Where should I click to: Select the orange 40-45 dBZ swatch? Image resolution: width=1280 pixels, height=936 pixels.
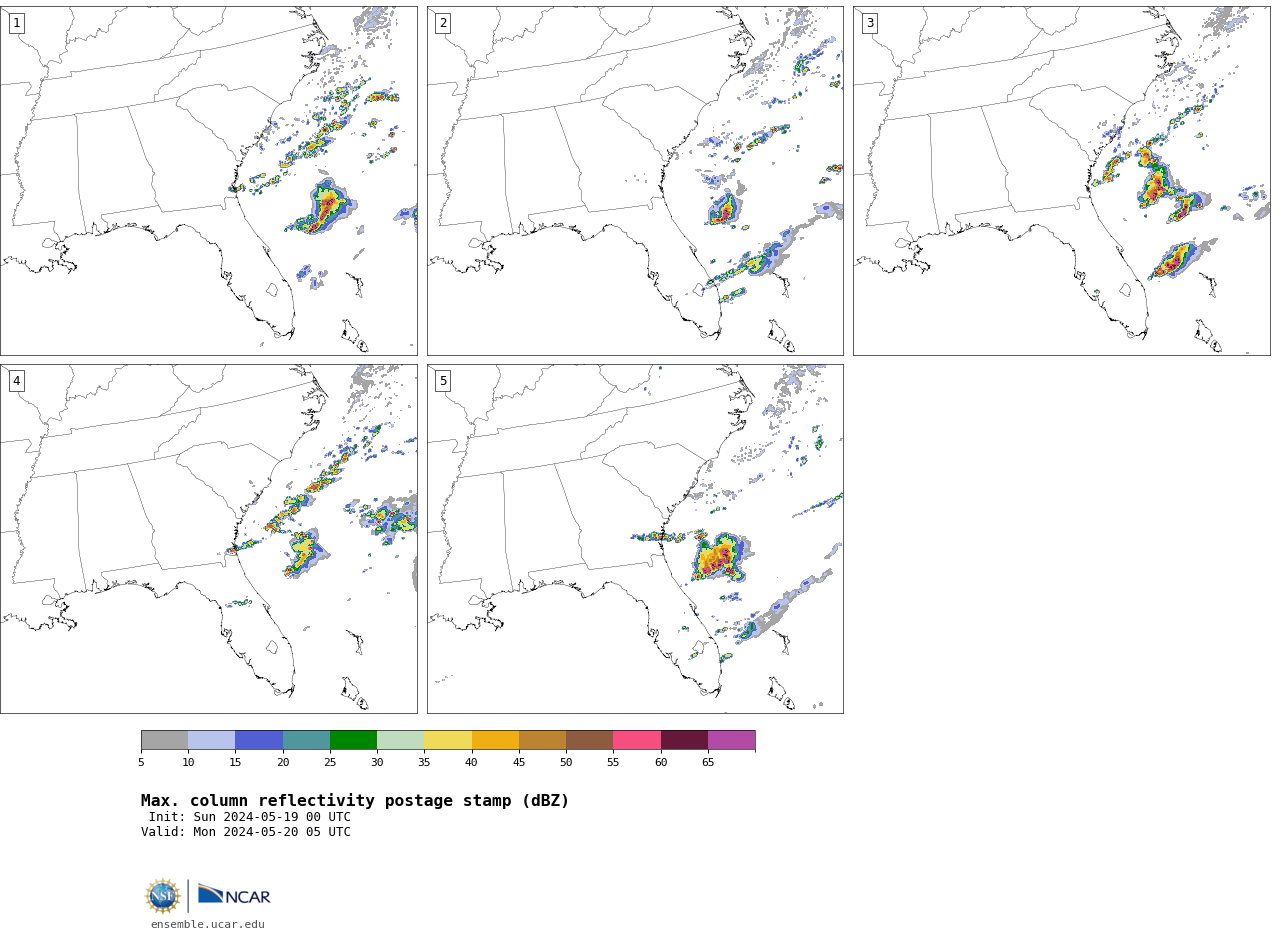tap(495, 740)
